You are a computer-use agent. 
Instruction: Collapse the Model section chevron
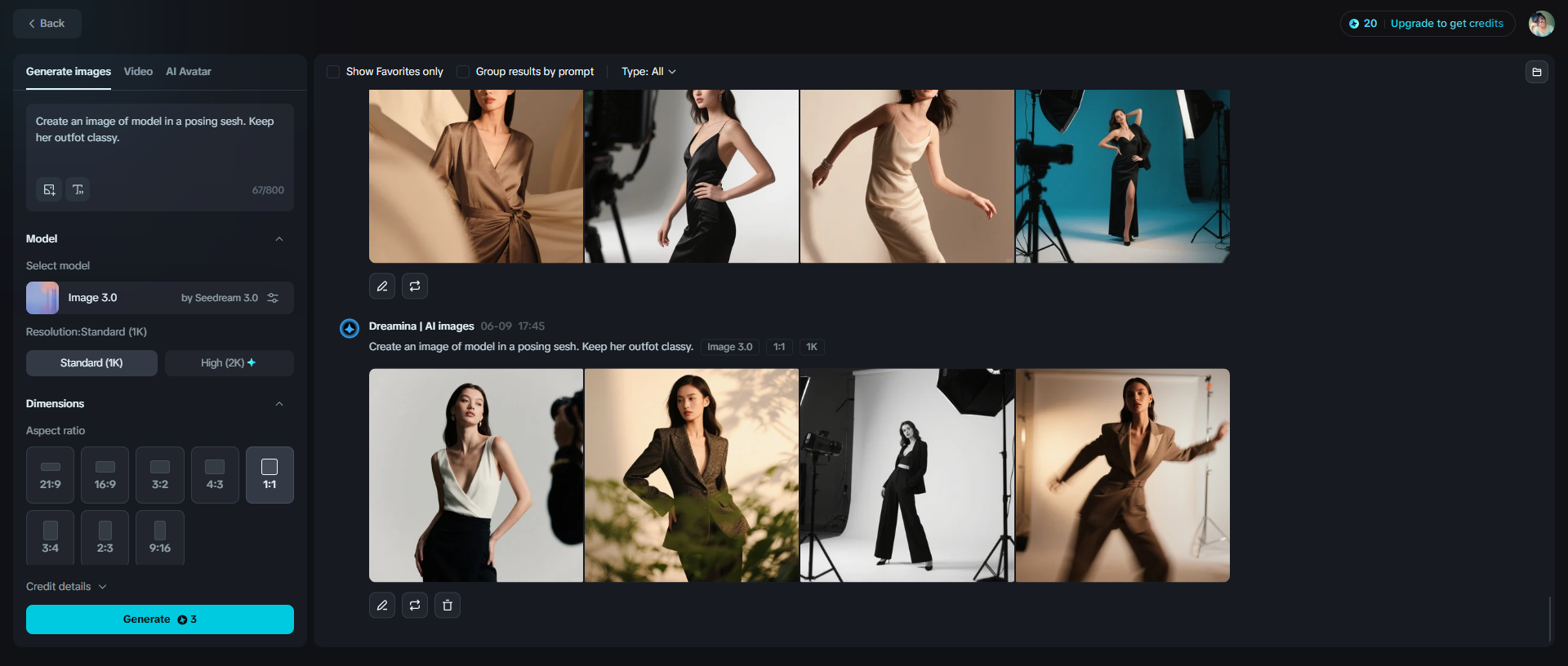[279, 239]
